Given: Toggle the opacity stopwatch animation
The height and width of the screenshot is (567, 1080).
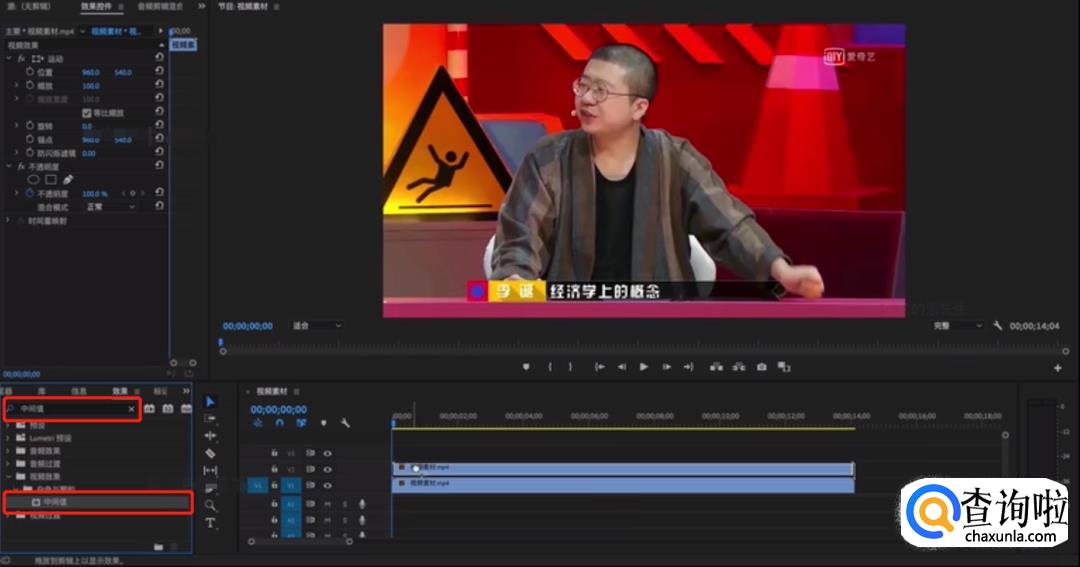Looking at the screenshot, I should point(29,193).
